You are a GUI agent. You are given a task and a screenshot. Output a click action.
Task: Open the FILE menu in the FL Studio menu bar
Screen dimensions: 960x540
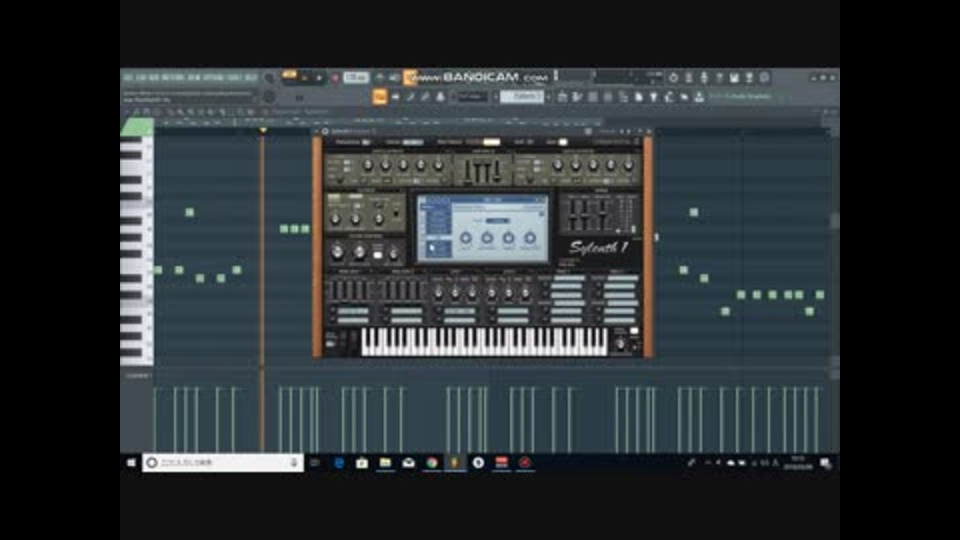tap(128, 78)
